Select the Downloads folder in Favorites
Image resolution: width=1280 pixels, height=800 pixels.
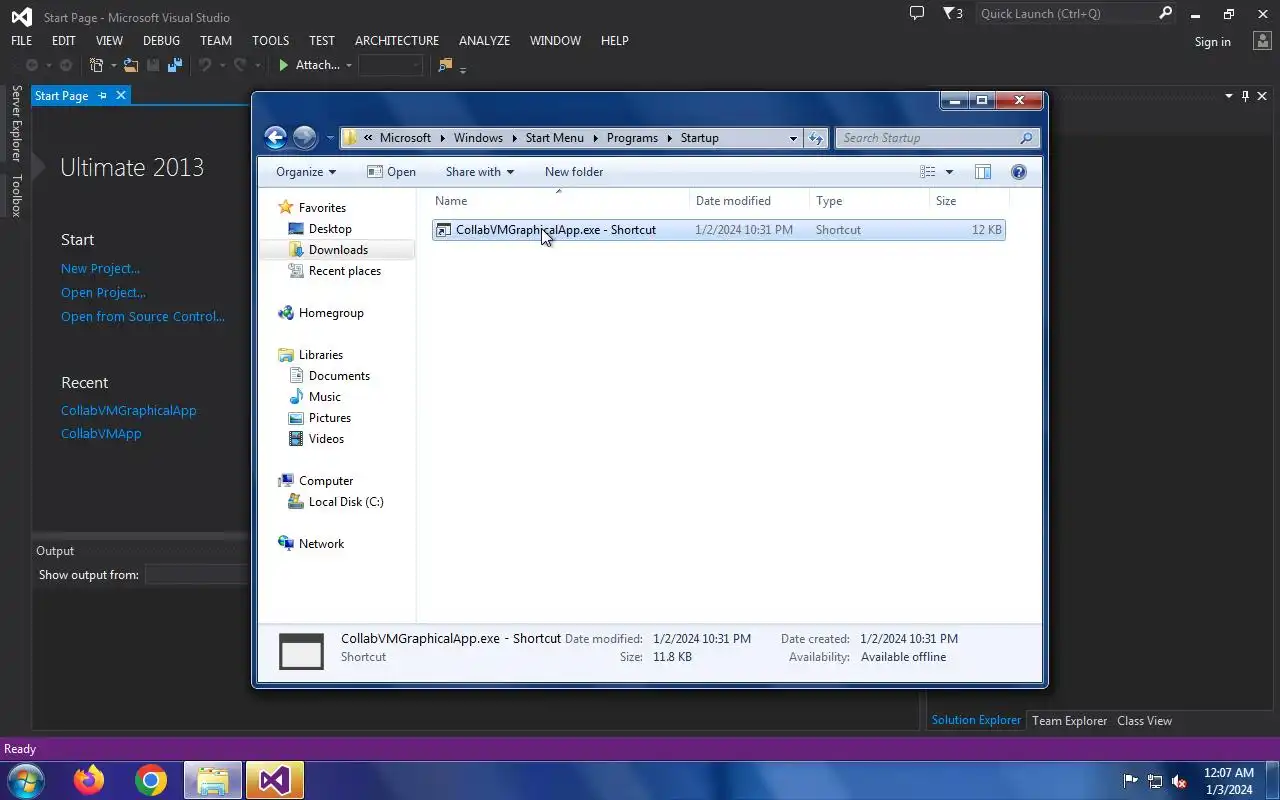coord(338,250)
